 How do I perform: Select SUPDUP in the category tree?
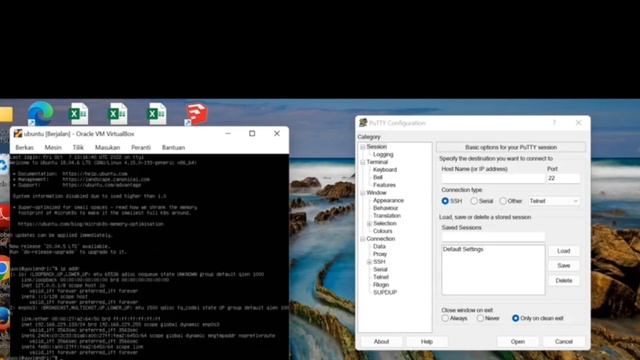(x=385, y=292)
